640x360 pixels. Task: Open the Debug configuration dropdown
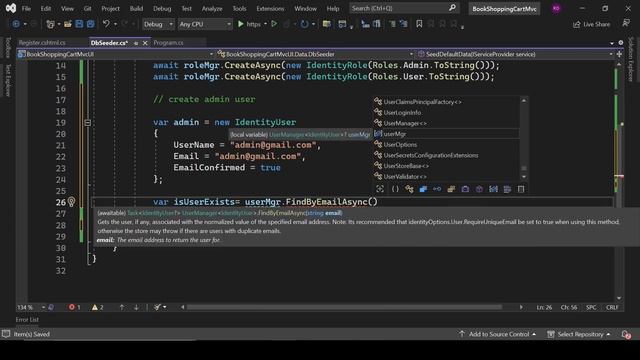[158, 24]
